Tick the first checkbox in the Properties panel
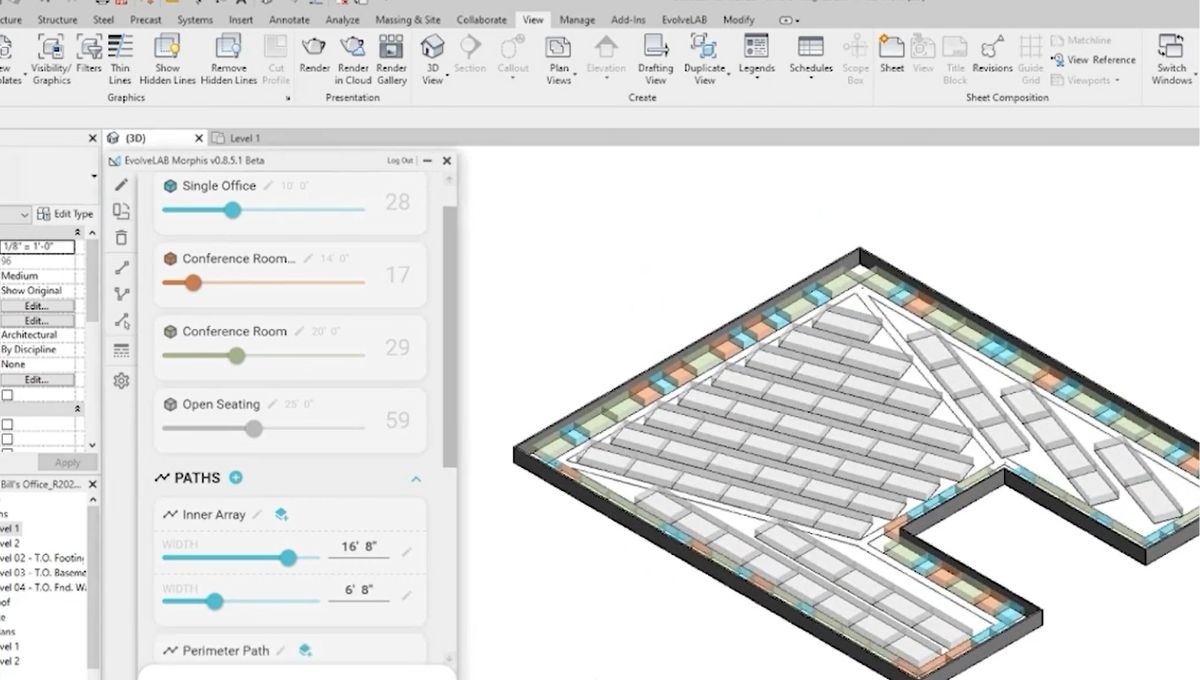Image resolution: width=1200 pixels, height=680 pixels. pyautogui.click(x=8, y=395)
